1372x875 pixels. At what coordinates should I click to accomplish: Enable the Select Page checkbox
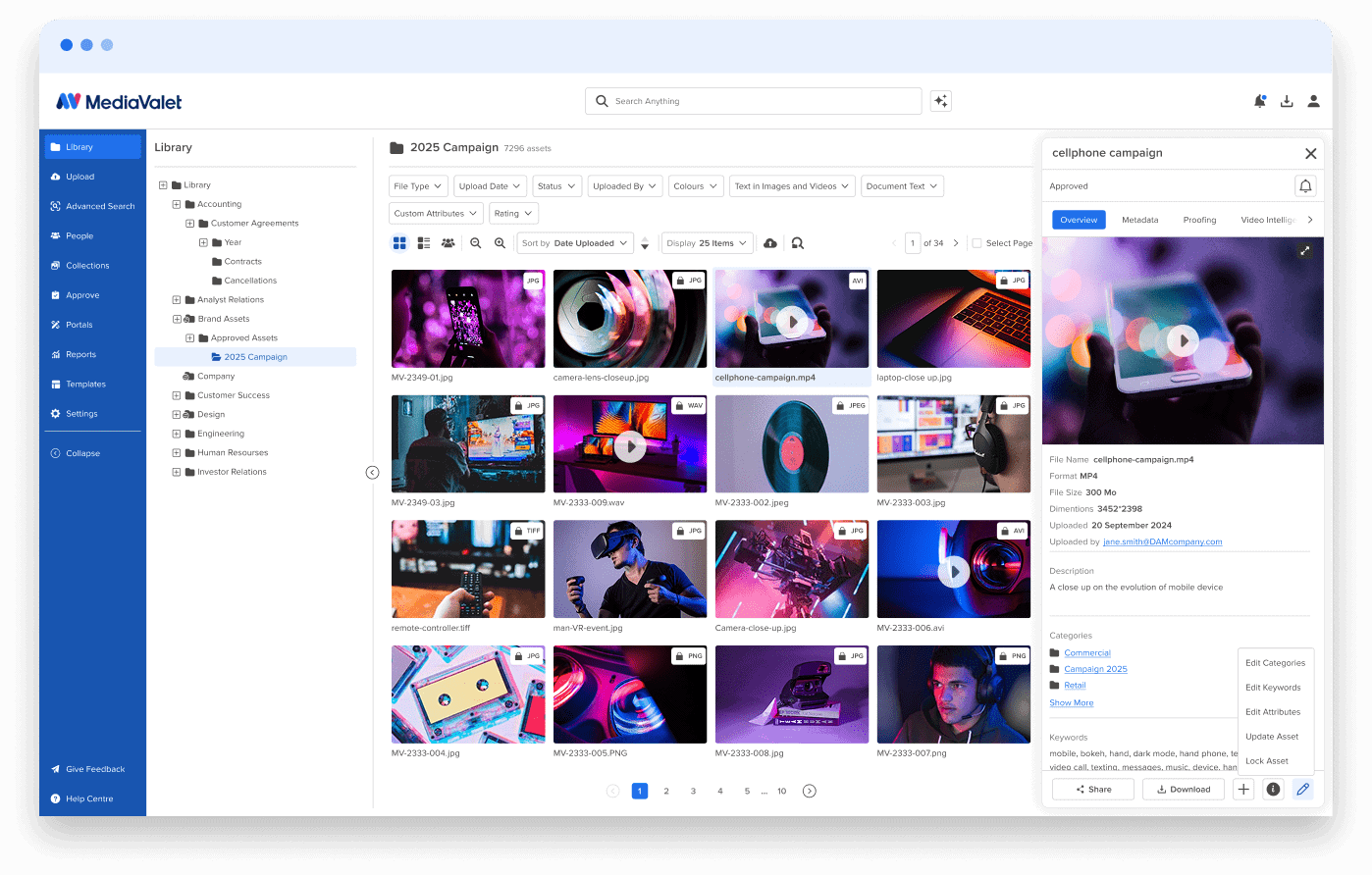coord(976,242)
